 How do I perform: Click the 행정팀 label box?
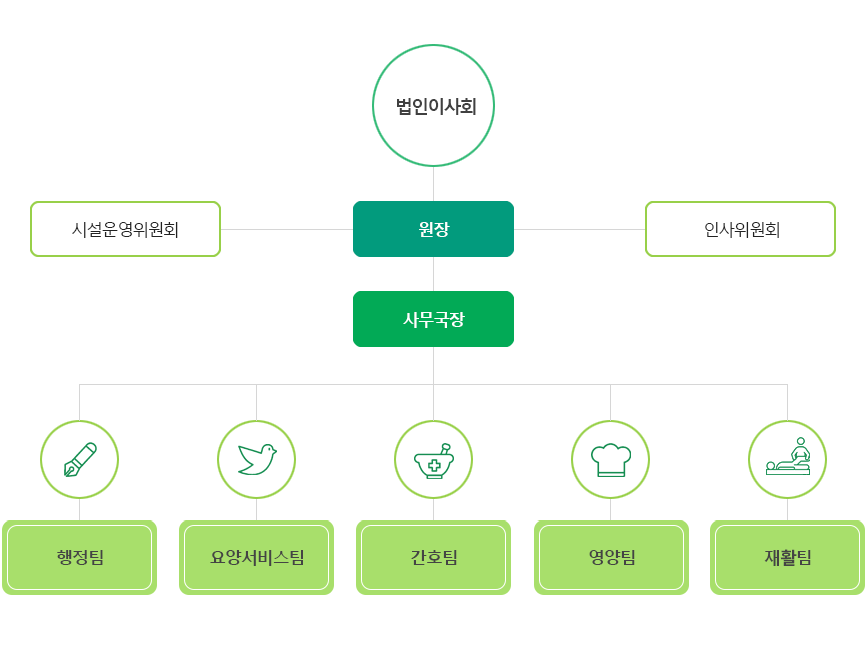pyautogui.click(x=79, y=557)
